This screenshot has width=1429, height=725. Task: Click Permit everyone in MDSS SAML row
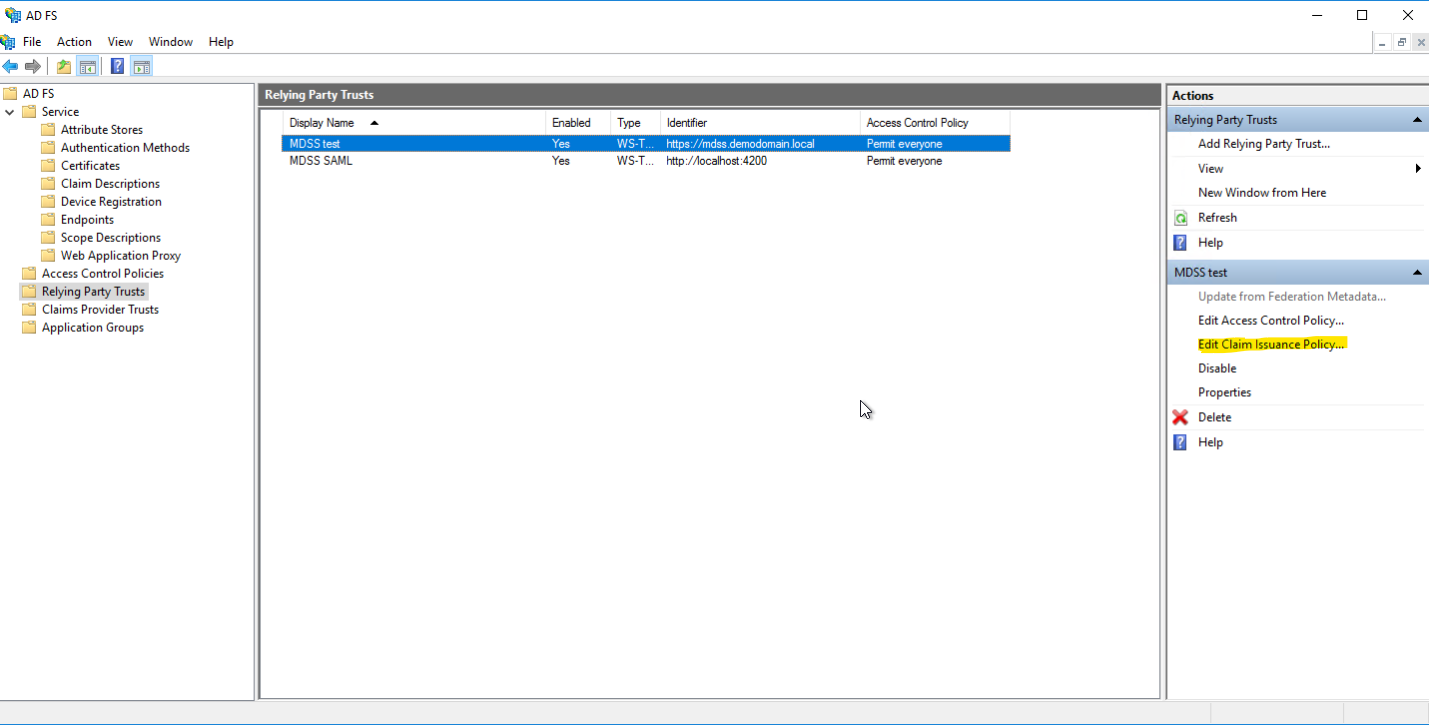904,161
